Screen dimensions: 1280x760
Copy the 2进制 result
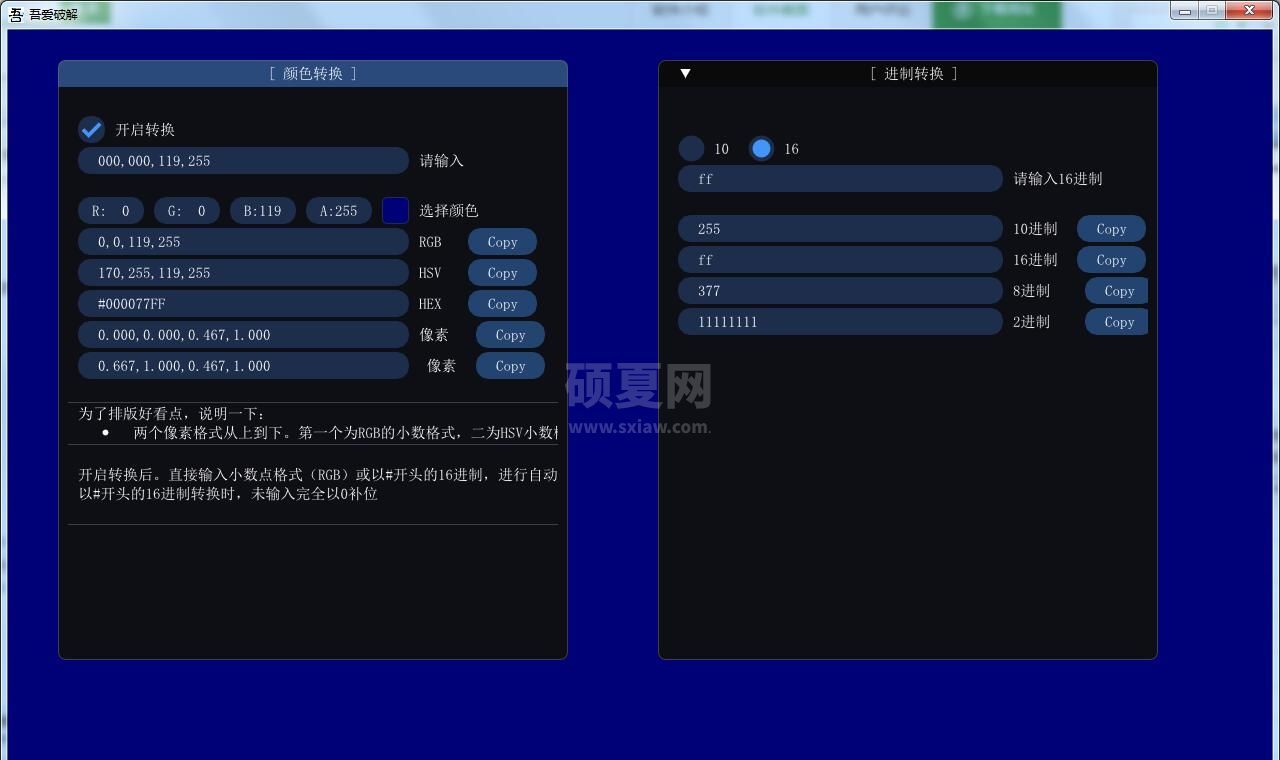coord(1117,322)
